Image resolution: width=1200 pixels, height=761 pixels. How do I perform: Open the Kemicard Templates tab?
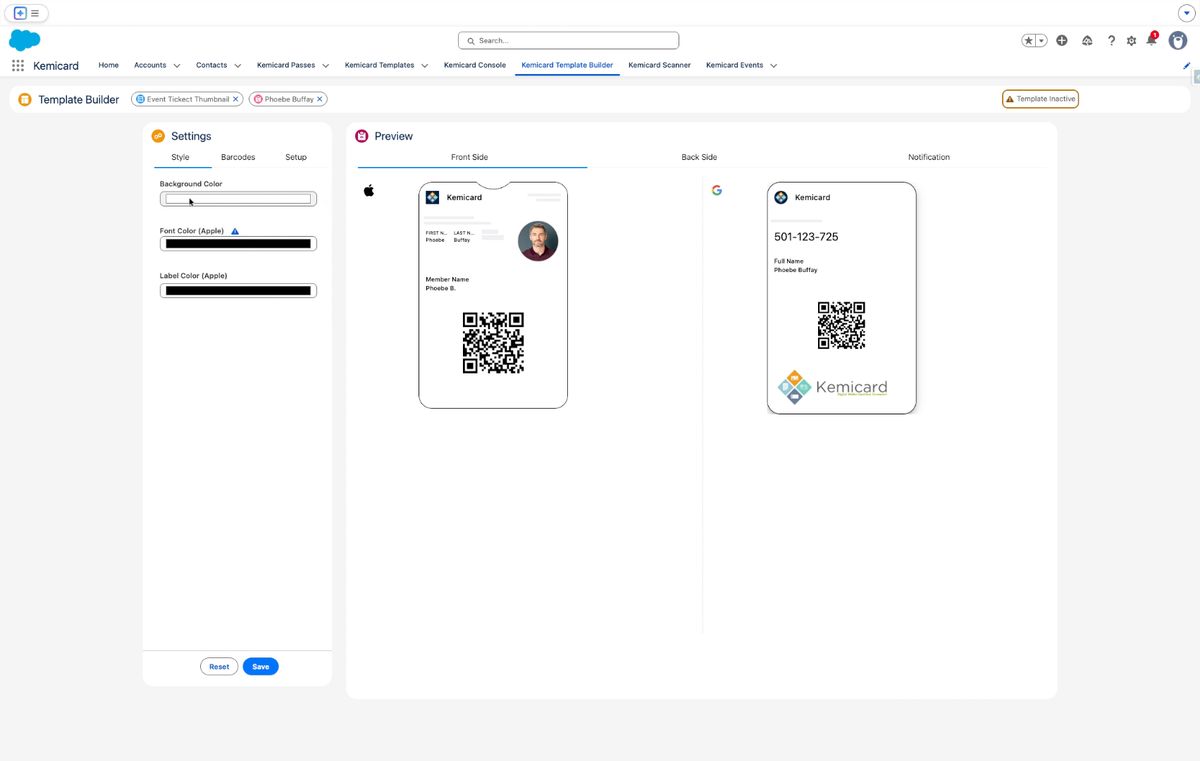coord(379,65)
